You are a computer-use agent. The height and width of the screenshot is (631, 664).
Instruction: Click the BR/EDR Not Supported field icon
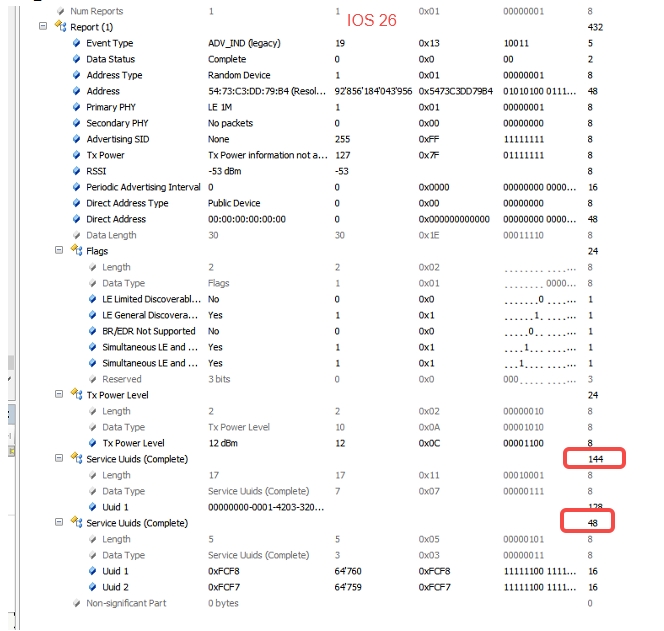[x=93, y=331]
